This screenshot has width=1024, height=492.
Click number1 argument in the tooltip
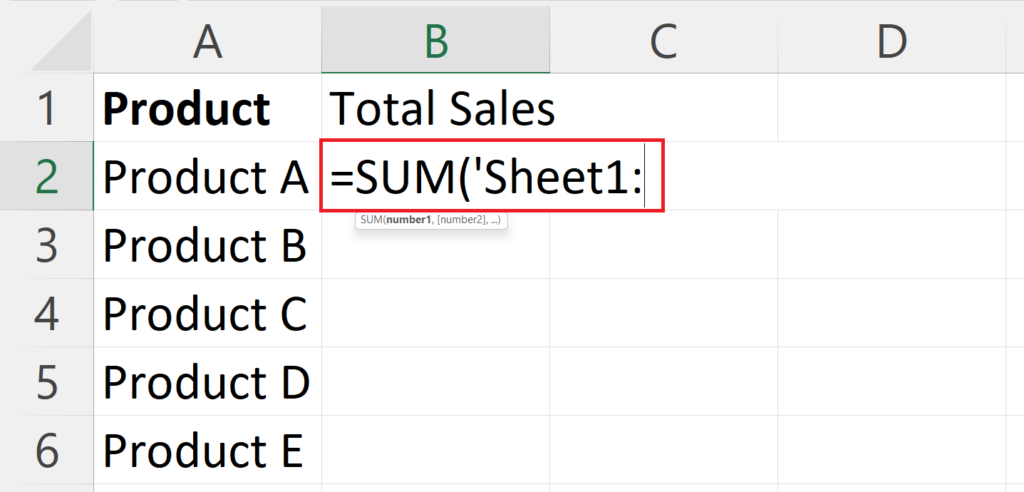pos(408,220)
